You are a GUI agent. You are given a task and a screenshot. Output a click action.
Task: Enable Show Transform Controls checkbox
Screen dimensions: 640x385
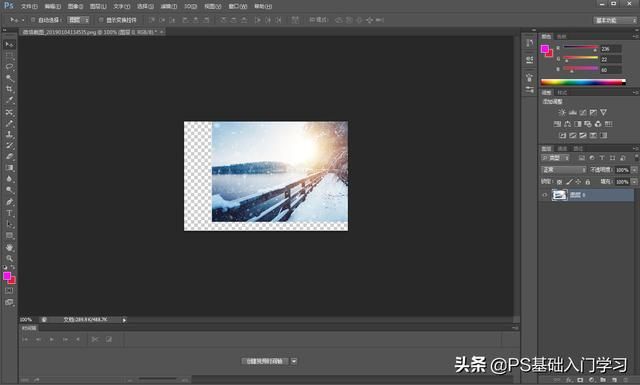tap(101, 20)
